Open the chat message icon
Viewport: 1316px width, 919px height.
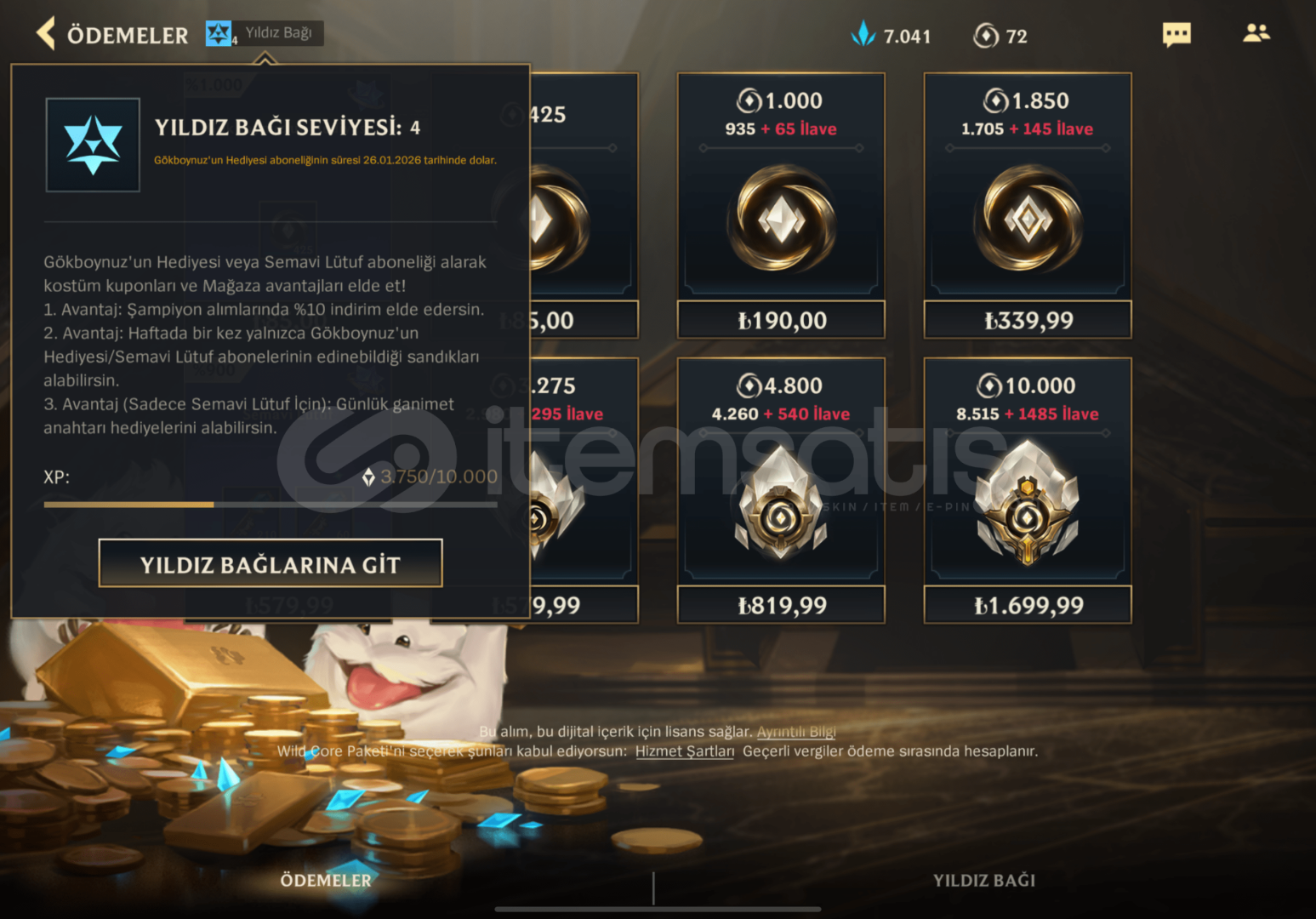tap(1176, 35)
